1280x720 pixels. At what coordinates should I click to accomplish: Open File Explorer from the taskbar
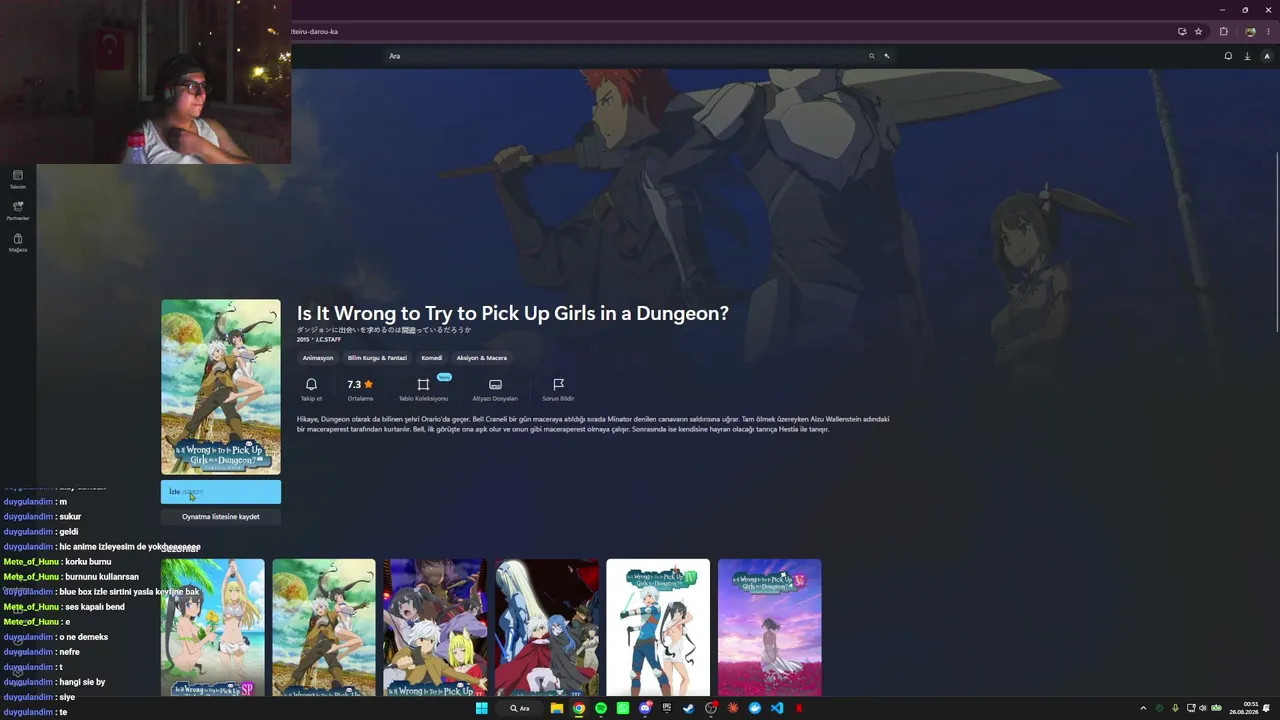coord(557,708)
